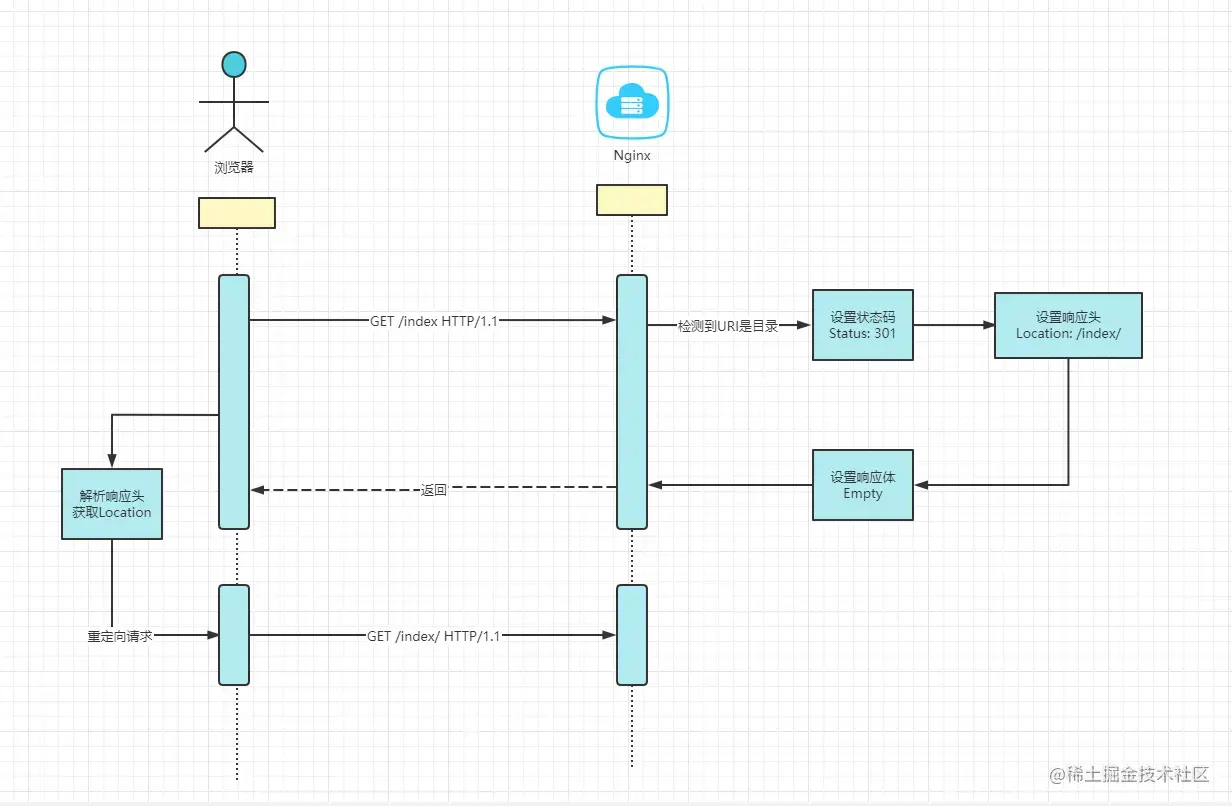
Task: Click the 返回 dashed arrow label
Action: click(x=434, y=490)
